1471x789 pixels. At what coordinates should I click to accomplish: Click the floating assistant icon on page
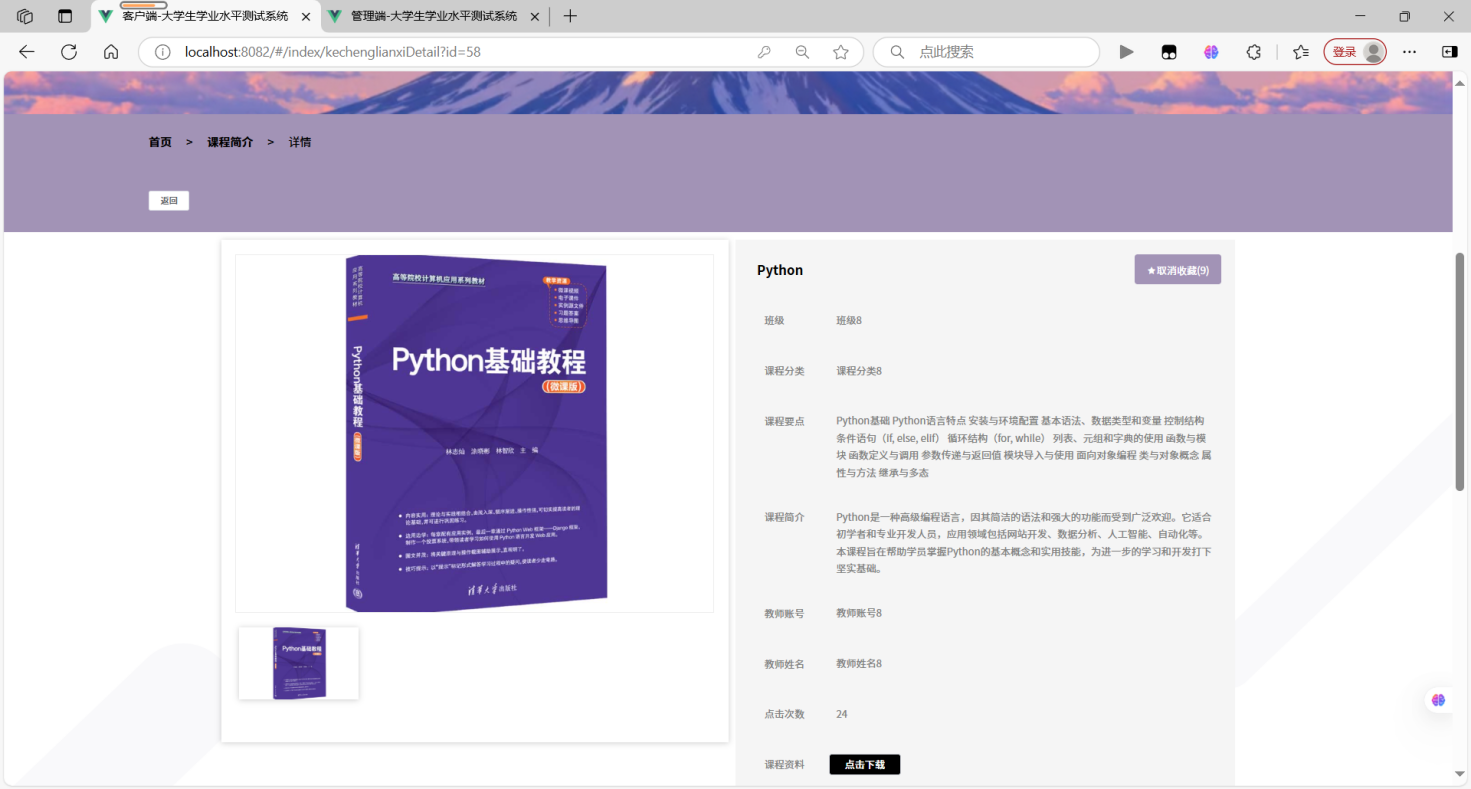pos(1439,700)
